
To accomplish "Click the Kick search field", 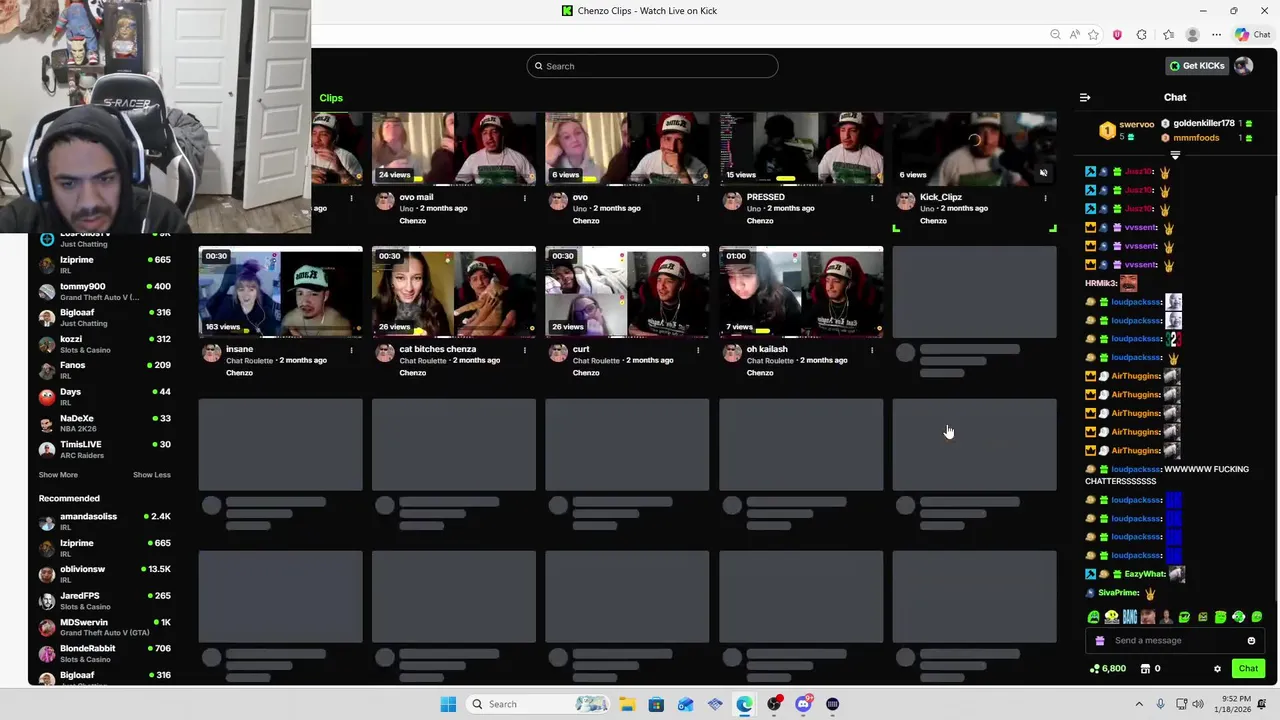I will click(x=652, y=66).
